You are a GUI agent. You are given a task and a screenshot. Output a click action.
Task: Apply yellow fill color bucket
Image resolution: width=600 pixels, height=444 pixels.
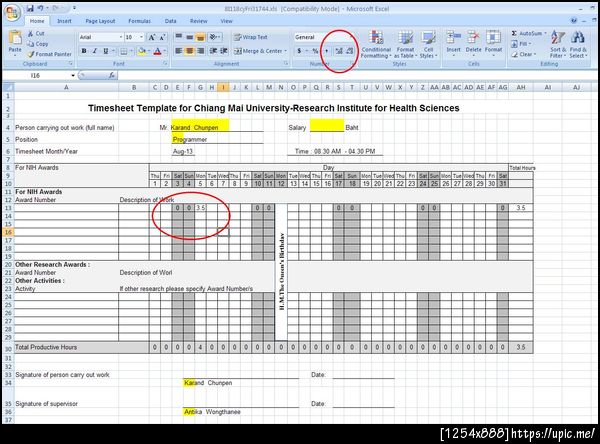pyautogui.click(x=142, y=51)
